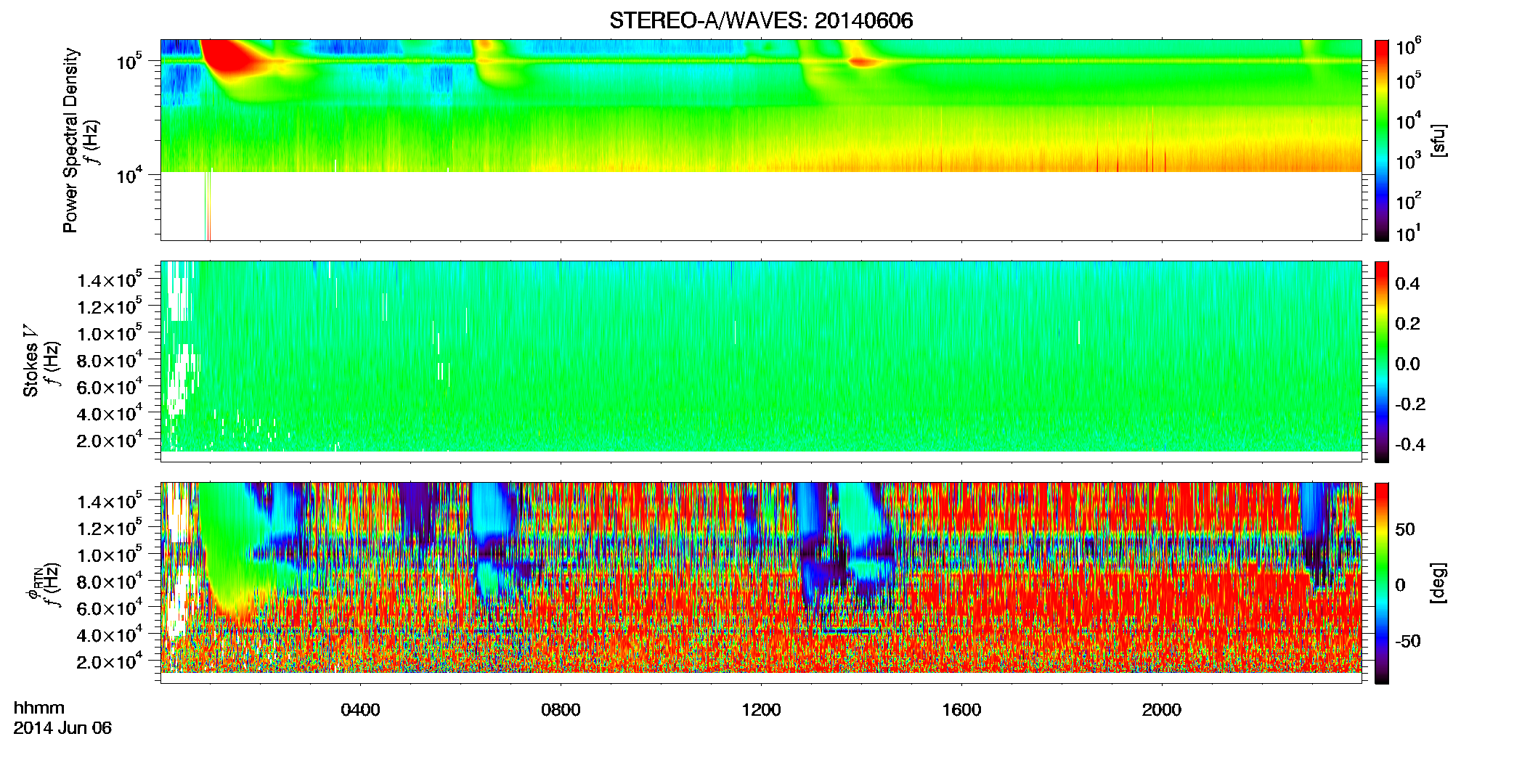This screenshot has height=784, width=1522.
Task: Click the 1600 time tick label
Action: tap(961, 709)
